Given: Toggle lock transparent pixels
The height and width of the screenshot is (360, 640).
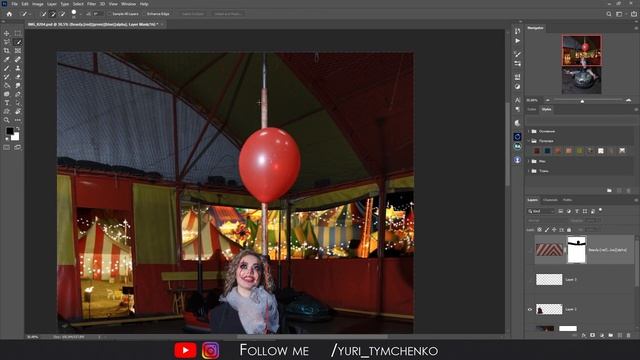Looking at the screenshot, I should coord(540,230).
